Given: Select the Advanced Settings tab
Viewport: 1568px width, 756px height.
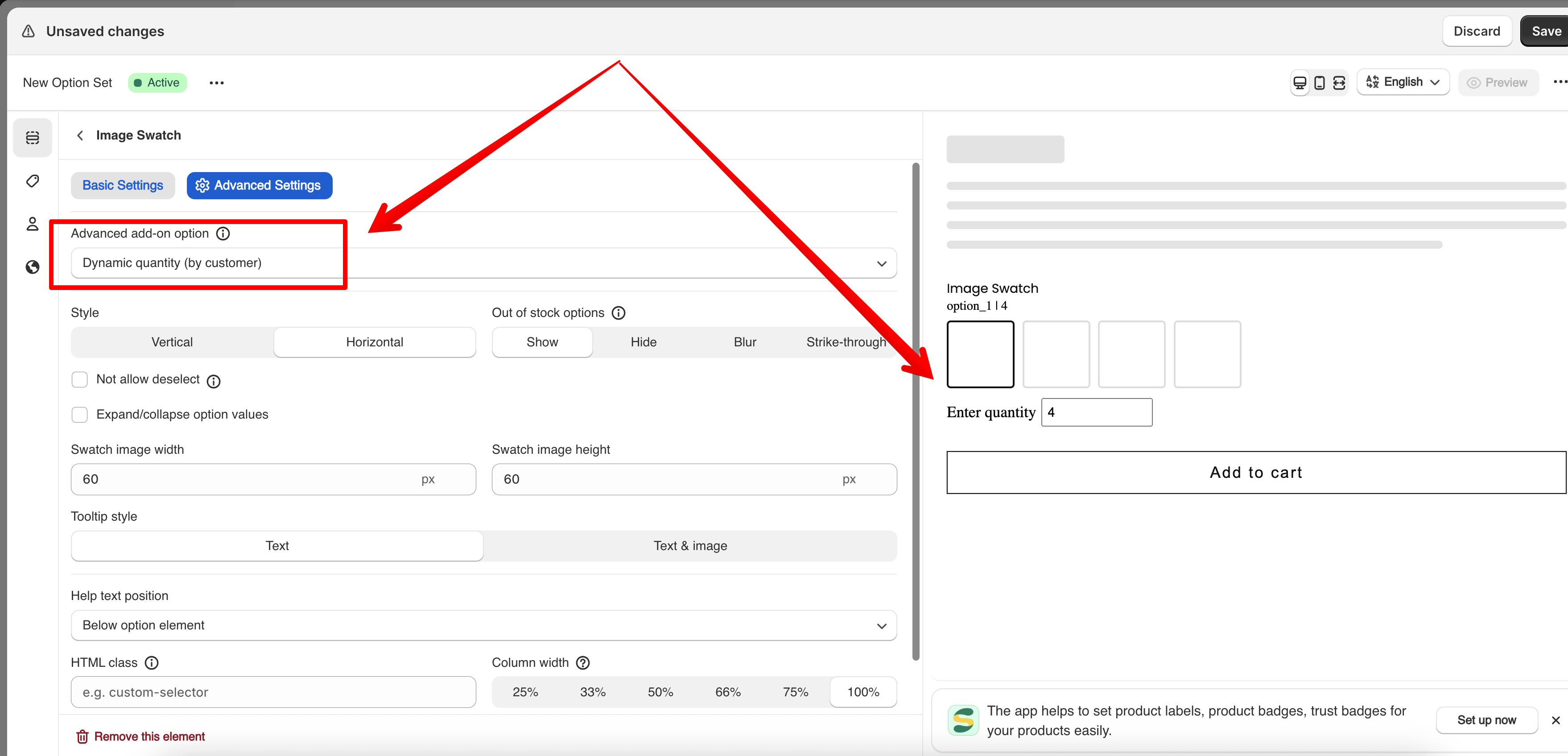Looking at the screenshot, I should tap(259, 185).
